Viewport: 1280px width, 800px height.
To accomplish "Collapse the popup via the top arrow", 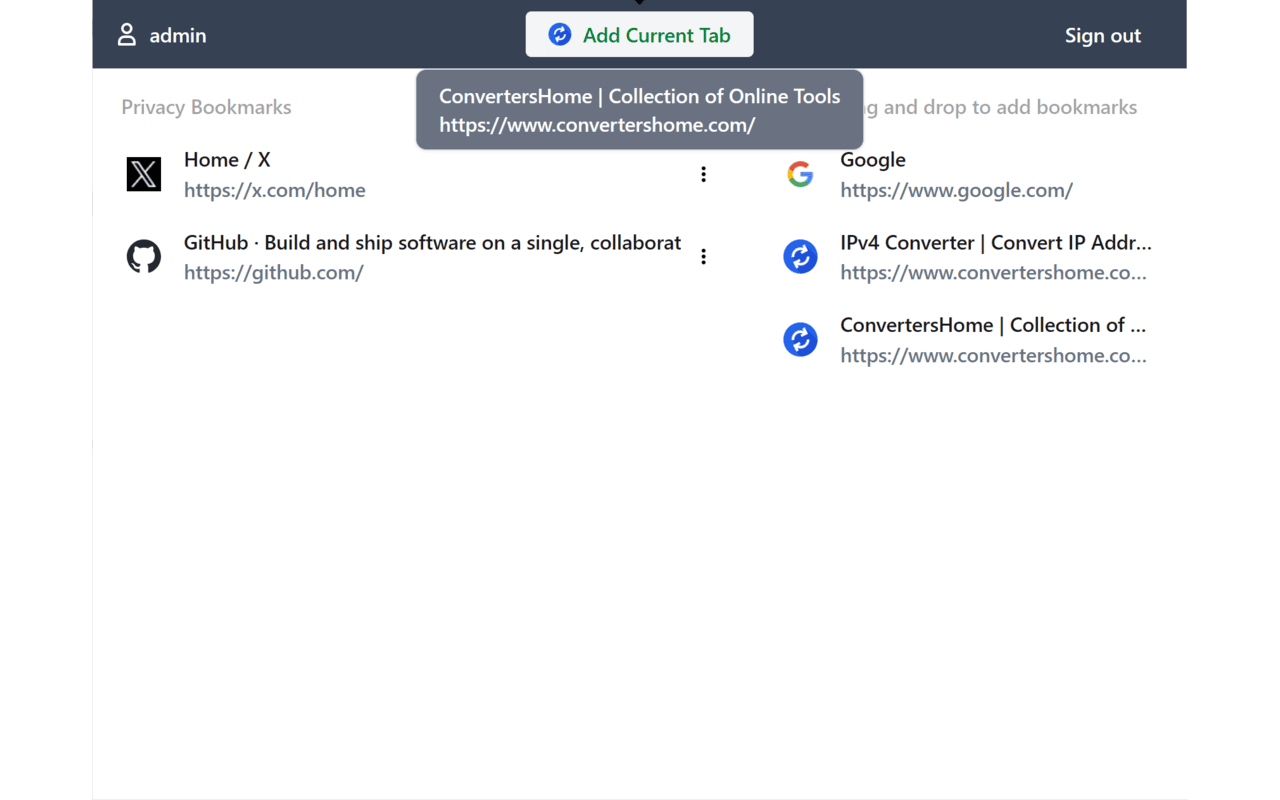I will (639, 4).
